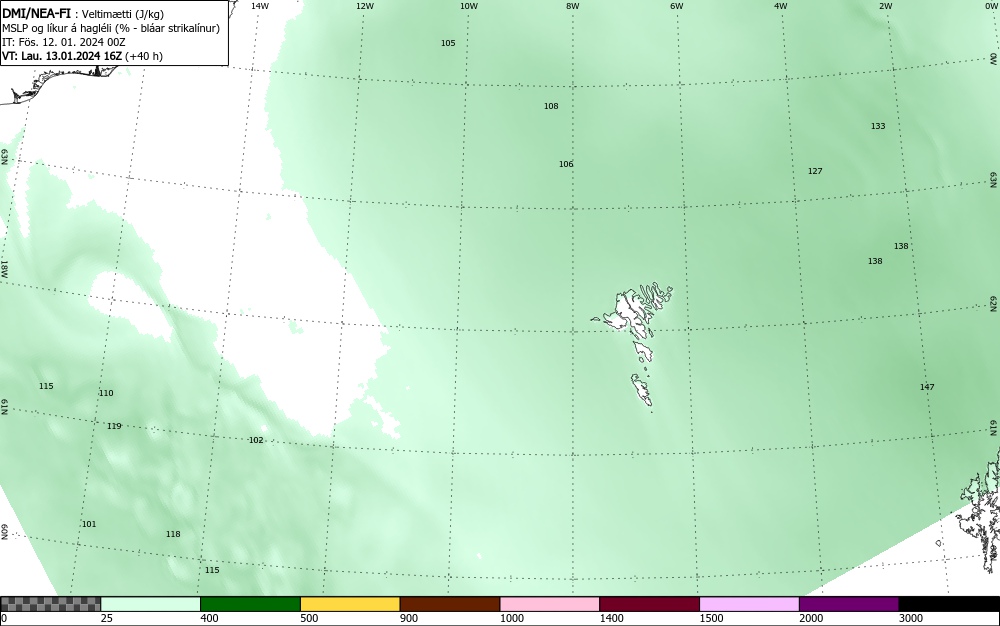Click the map value 147
Screen dimensions: 1000x626
[x=927, y=387]
